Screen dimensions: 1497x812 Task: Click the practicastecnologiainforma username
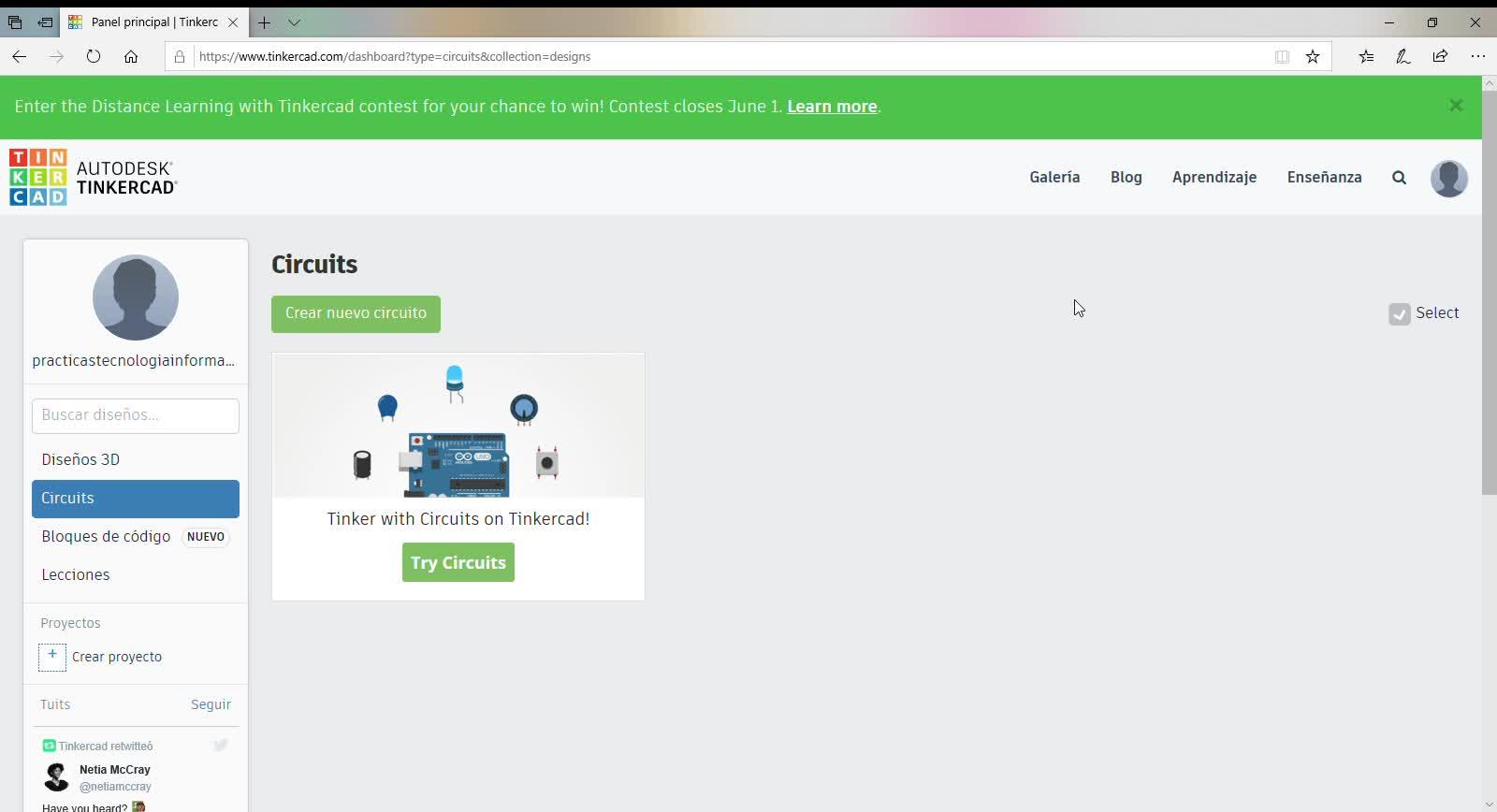pyautogui.click(x=134, y=361)
